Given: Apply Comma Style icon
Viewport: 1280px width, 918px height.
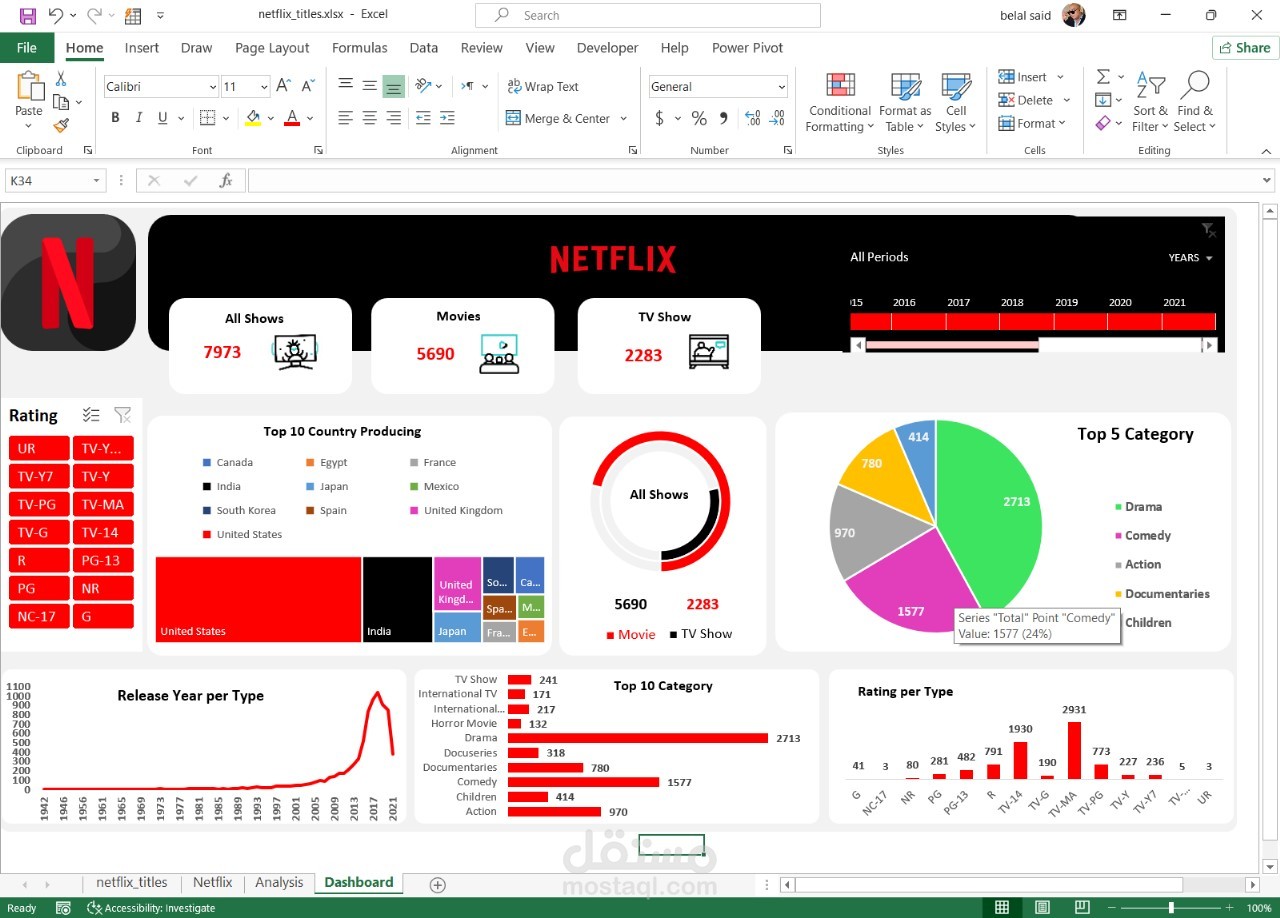Looking at the screenshot, I should (724, 118).
